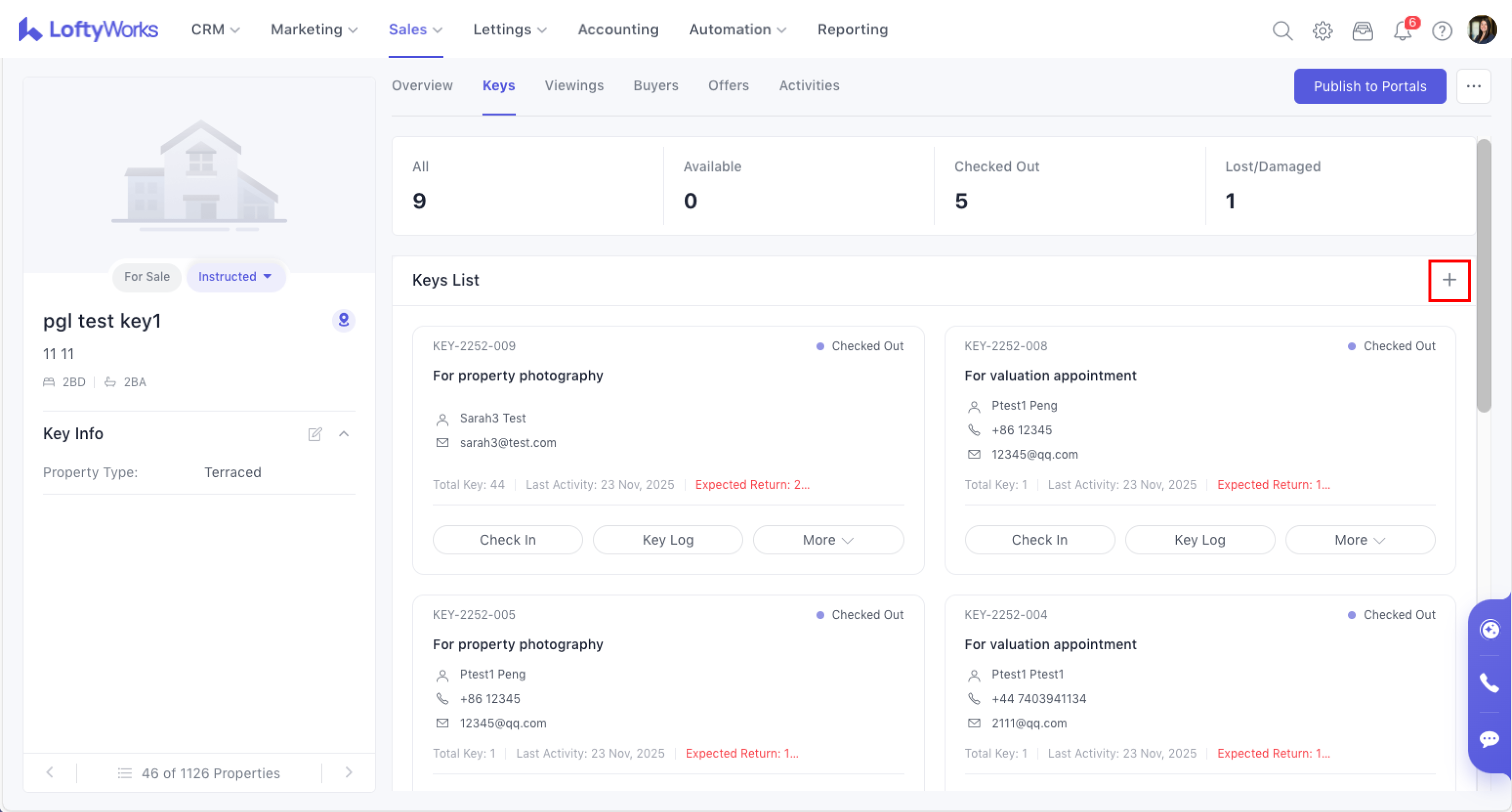Open the inbox tray icon

[x=1362, y=30]
